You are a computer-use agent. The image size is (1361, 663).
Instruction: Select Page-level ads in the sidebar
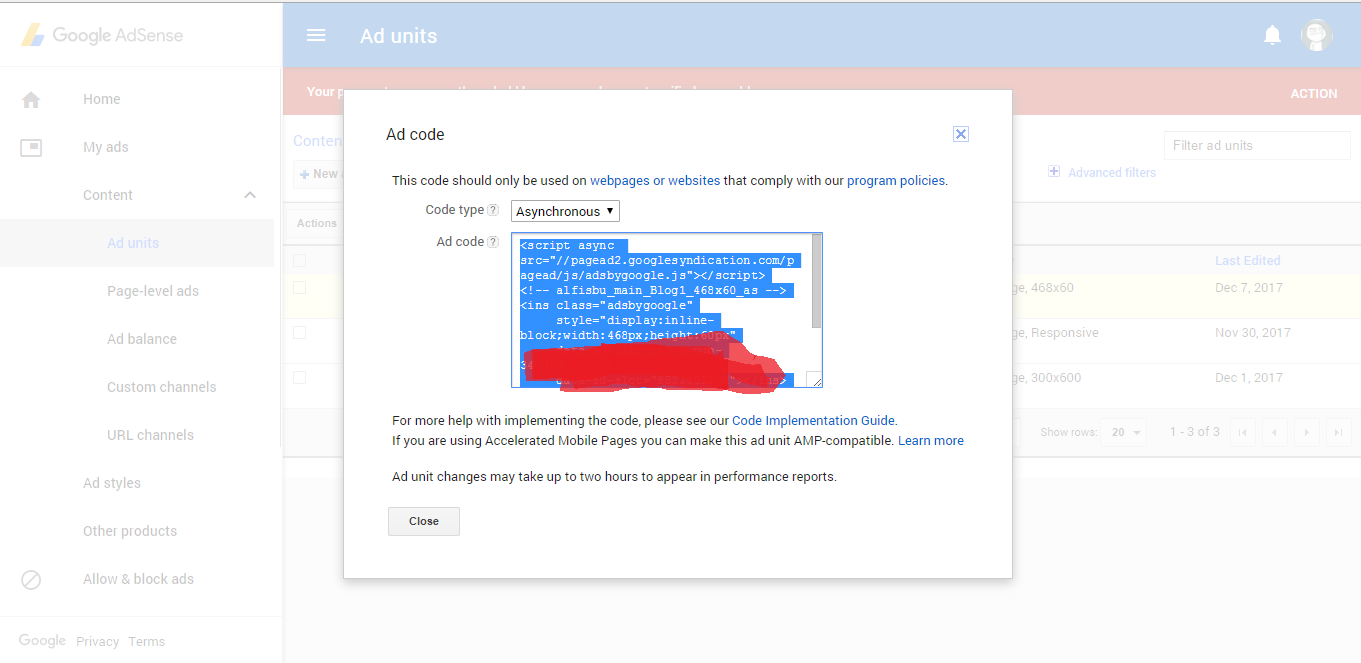pyautogui.click(x=153, y=291)
